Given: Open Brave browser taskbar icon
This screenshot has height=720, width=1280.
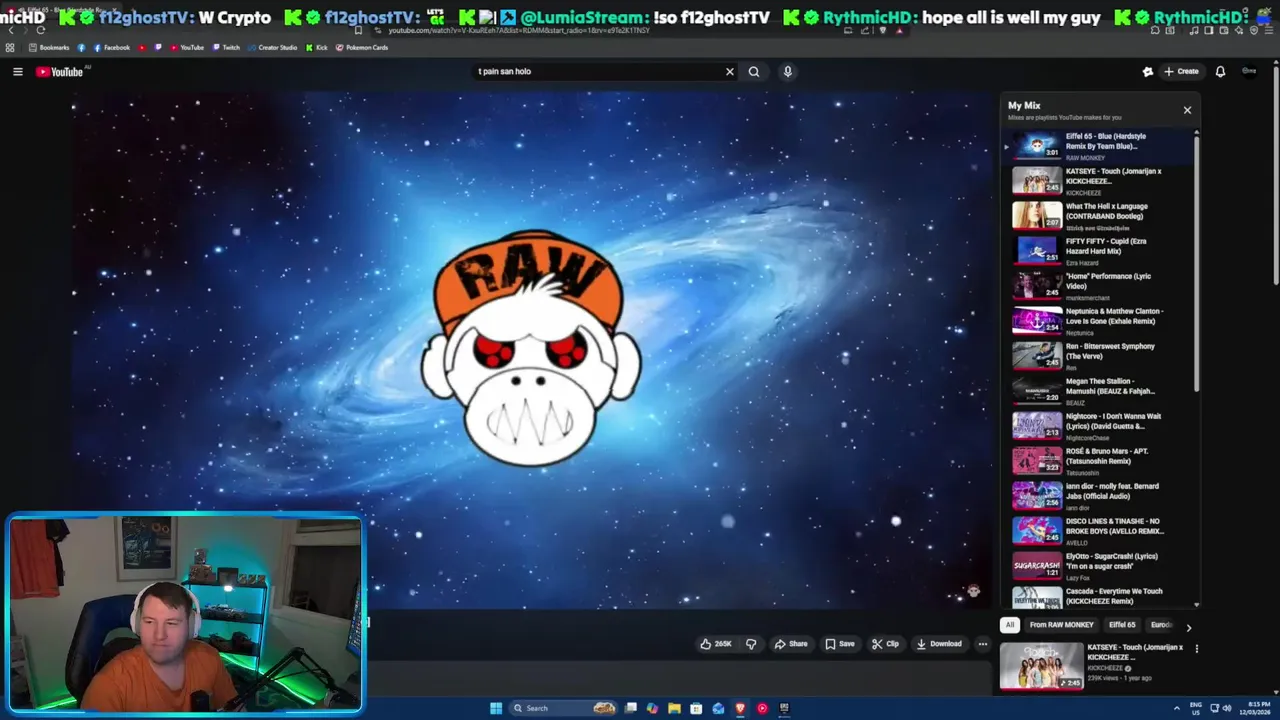Looking at the screenshot, I should [740, 708].
